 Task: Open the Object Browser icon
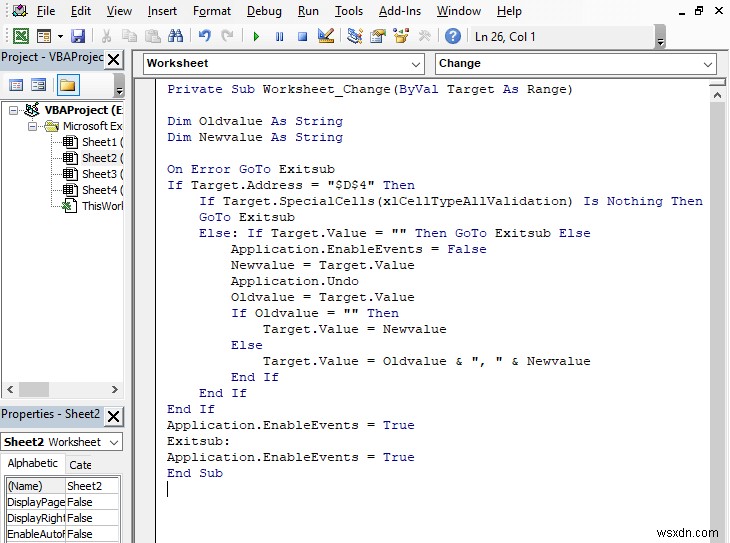(401, 36)
